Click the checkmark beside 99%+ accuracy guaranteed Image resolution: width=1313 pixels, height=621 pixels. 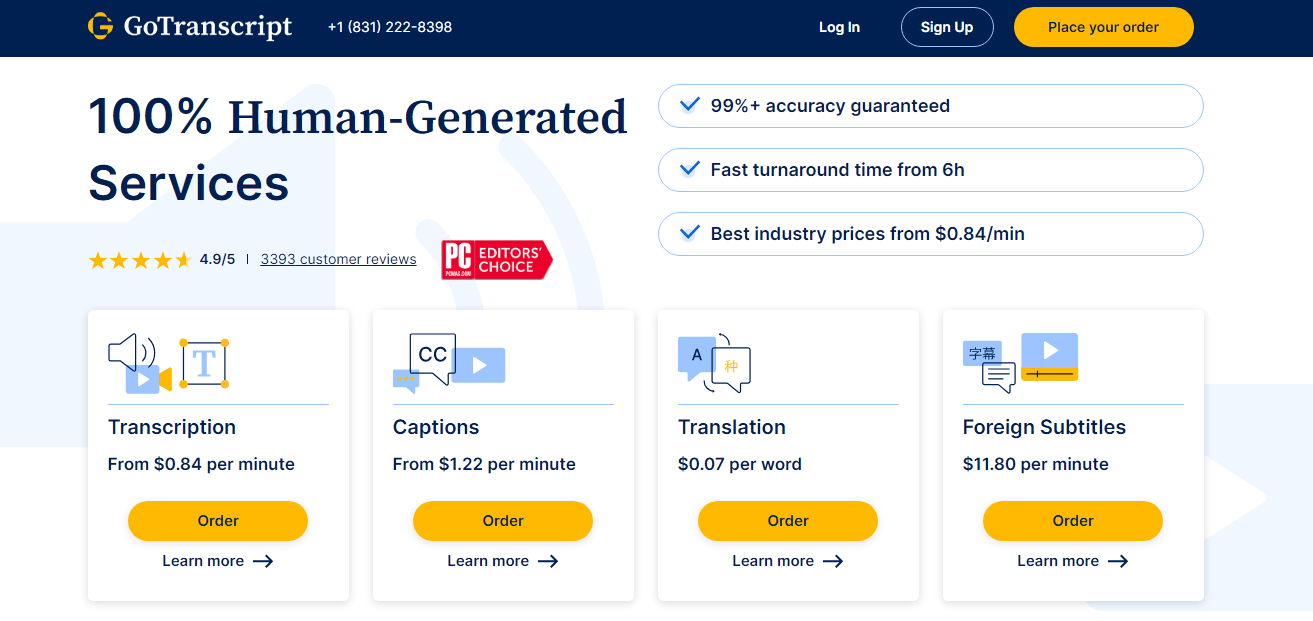pyautogui.click(x=689, y=105)
